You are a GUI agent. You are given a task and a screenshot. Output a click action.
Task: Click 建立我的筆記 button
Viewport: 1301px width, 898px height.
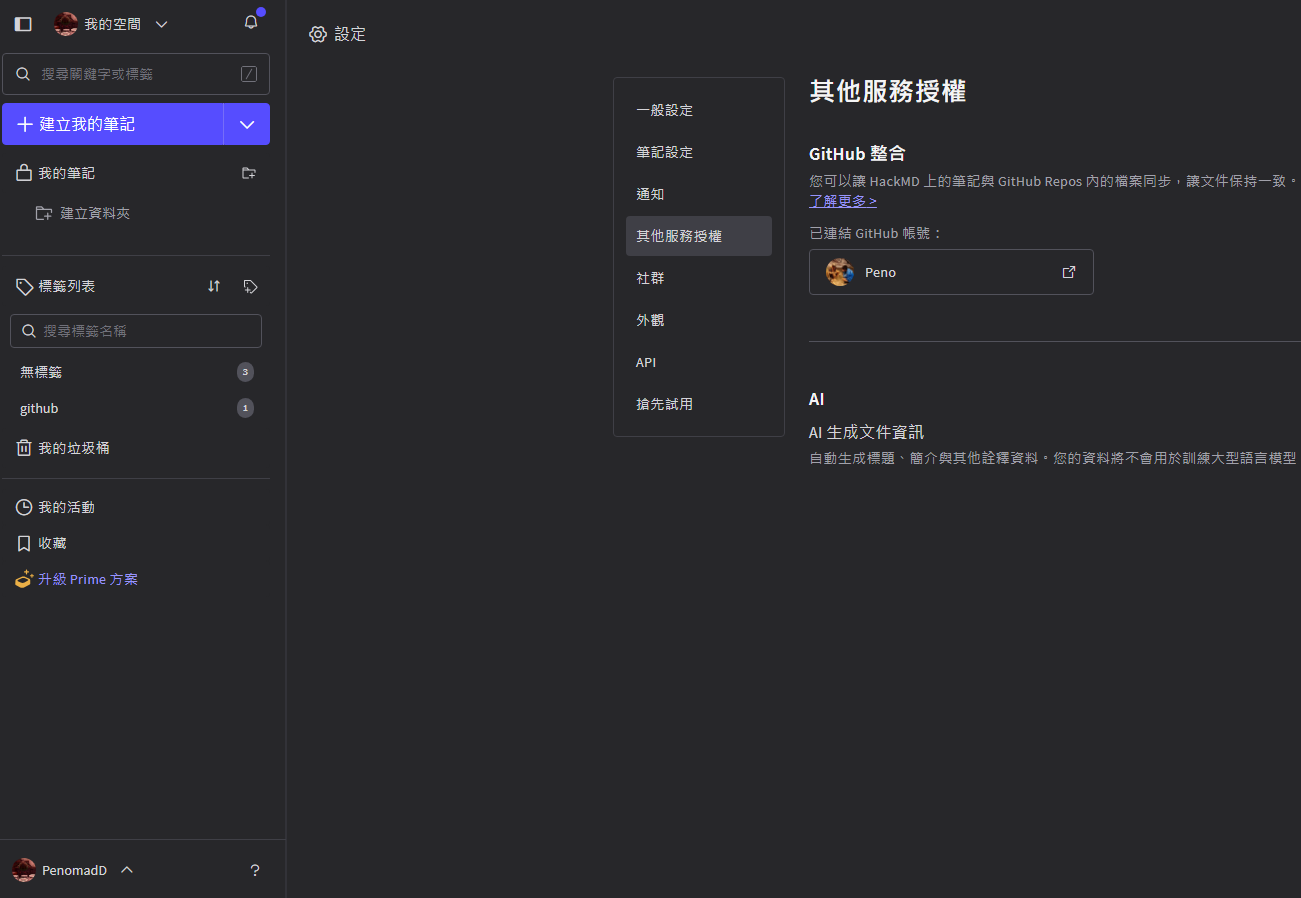(112, 124)
